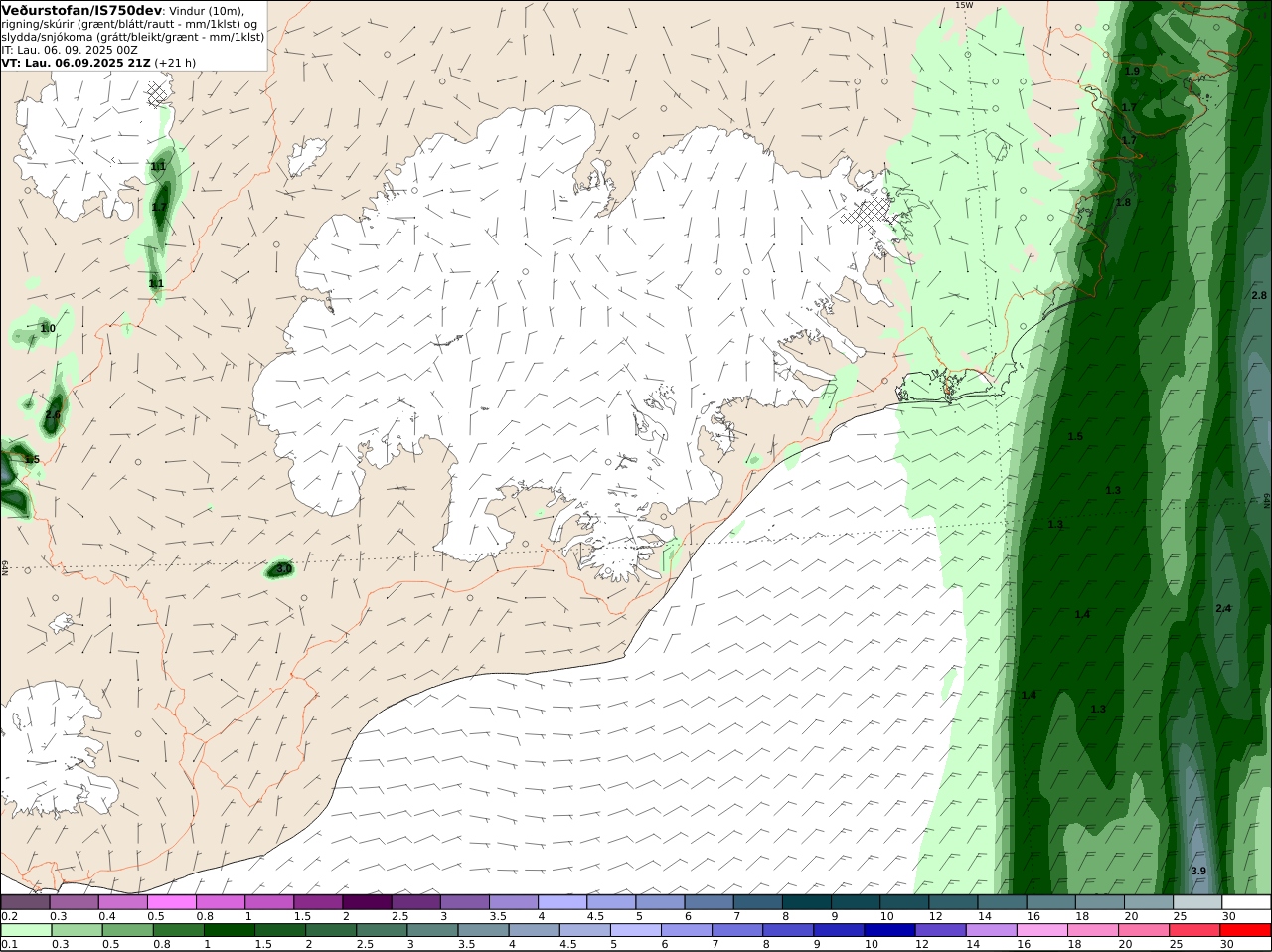Screen dimensions: 1272x952
Task: Click the '15W' longitude label
Action: pos(964,5)
